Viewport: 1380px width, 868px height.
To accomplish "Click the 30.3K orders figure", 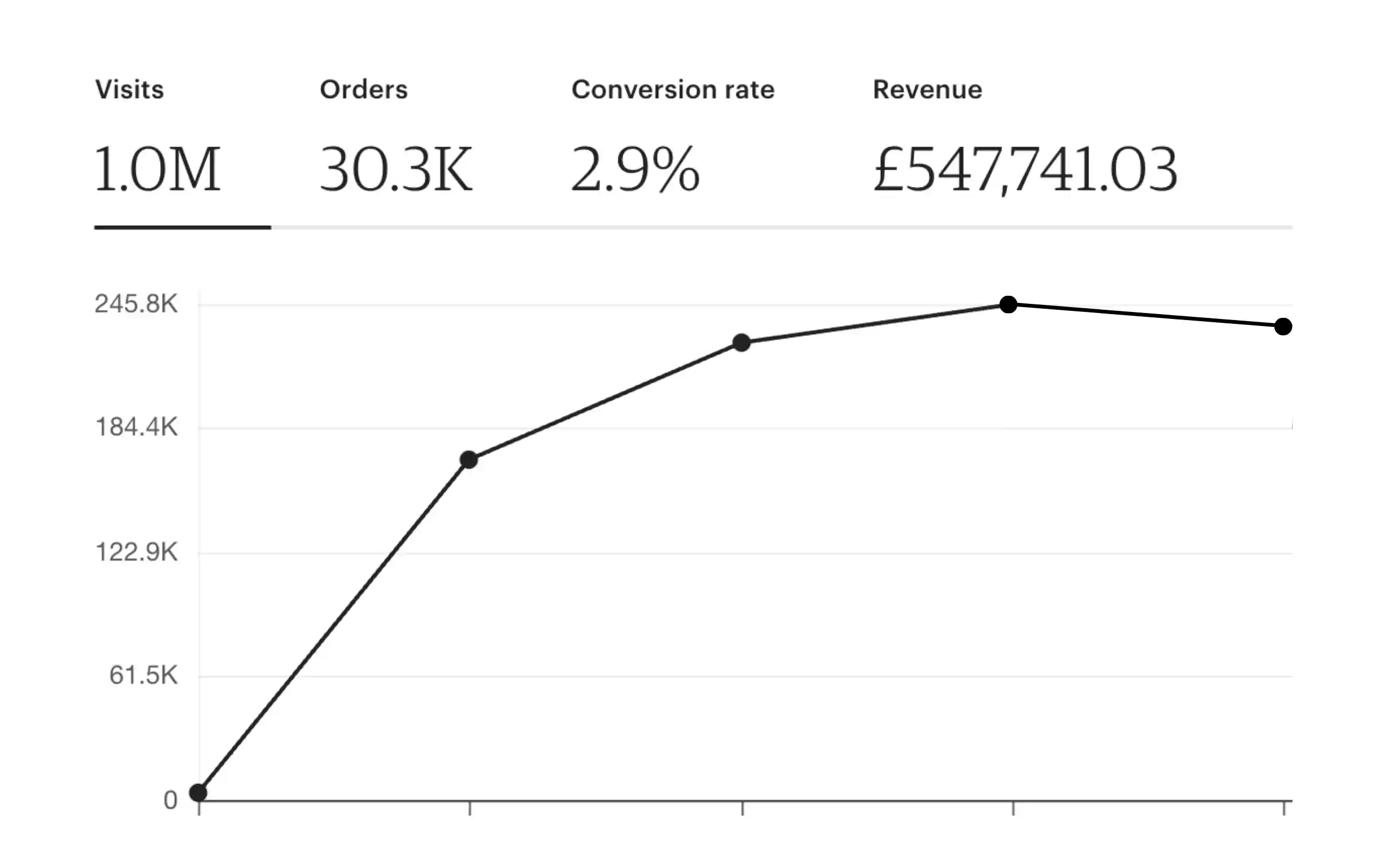I will 396,170.
